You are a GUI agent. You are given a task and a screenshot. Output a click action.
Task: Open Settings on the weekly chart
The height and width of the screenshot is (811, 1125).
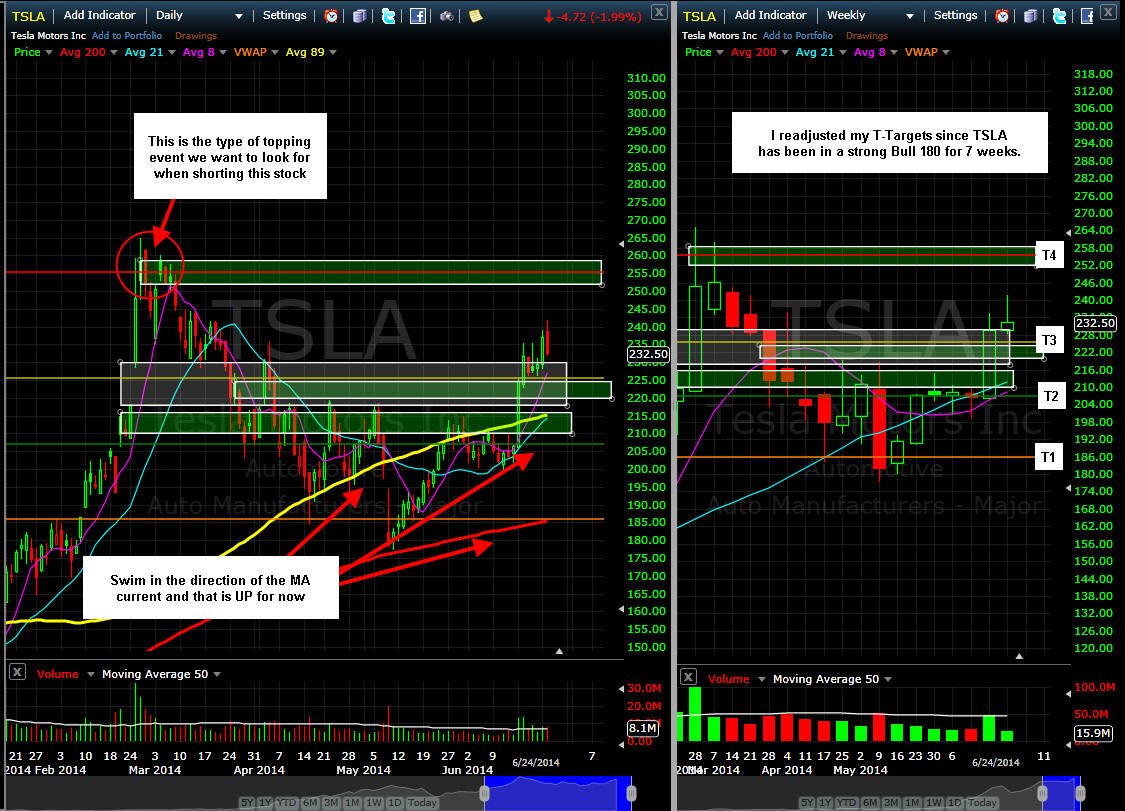tap(955, 15)
